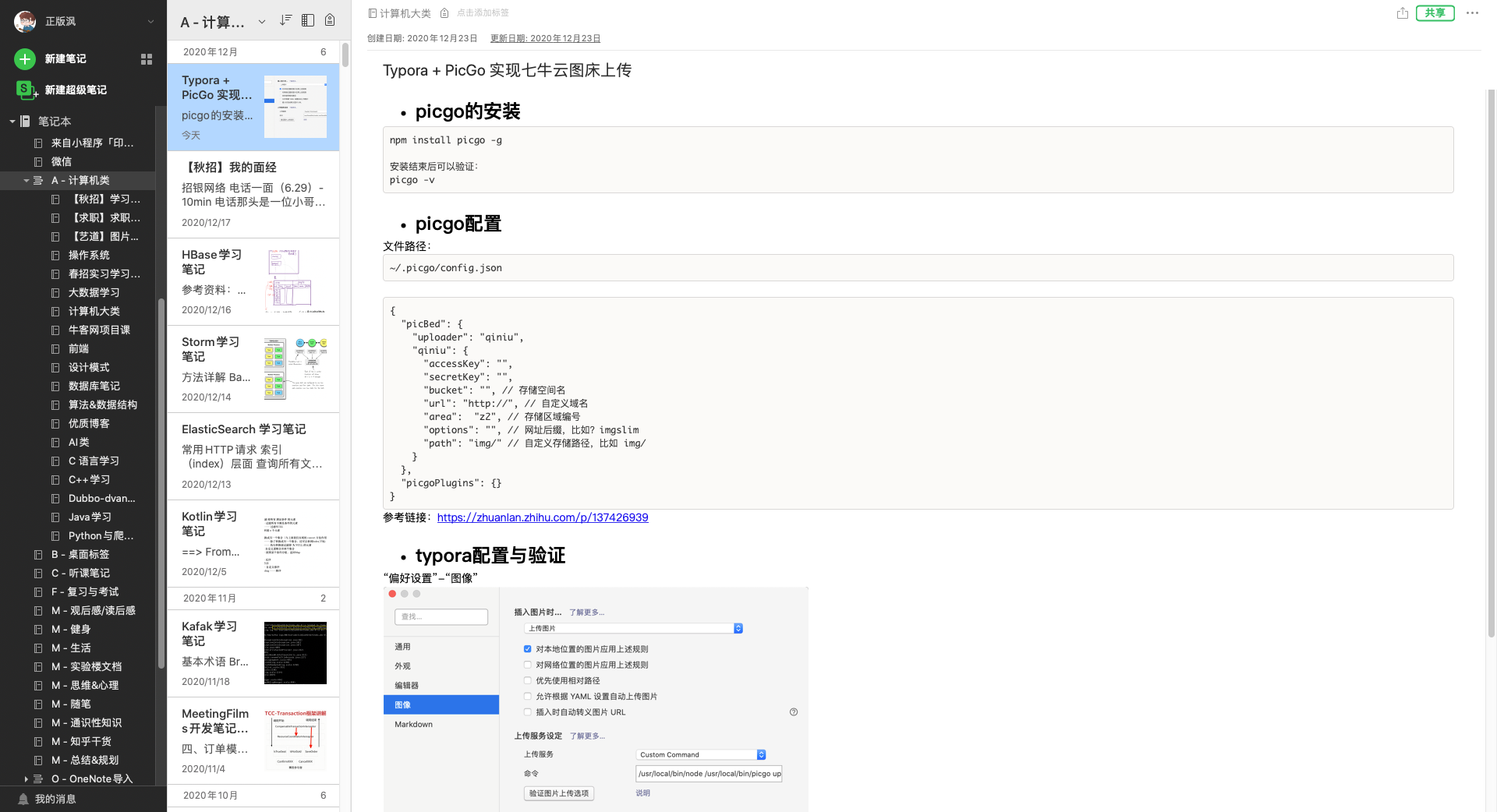The image size is (1497, 812).
Task: Open the template grid icon beside 新建笔记
Action: (x=146, y=58)
